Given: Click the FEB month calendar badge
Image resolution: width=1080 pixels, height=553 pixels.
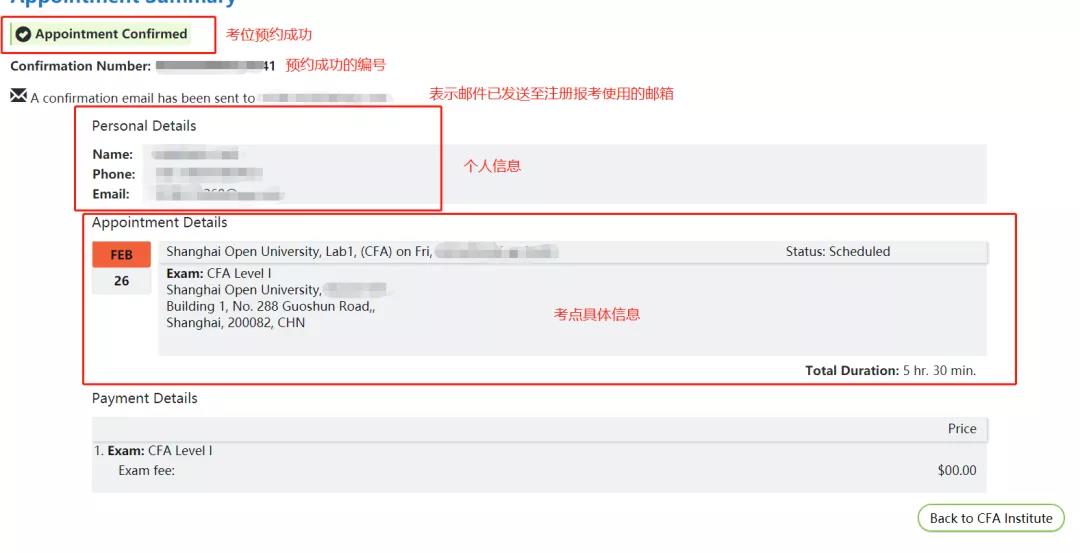Looking at the screenshot, I should (122, 255).
